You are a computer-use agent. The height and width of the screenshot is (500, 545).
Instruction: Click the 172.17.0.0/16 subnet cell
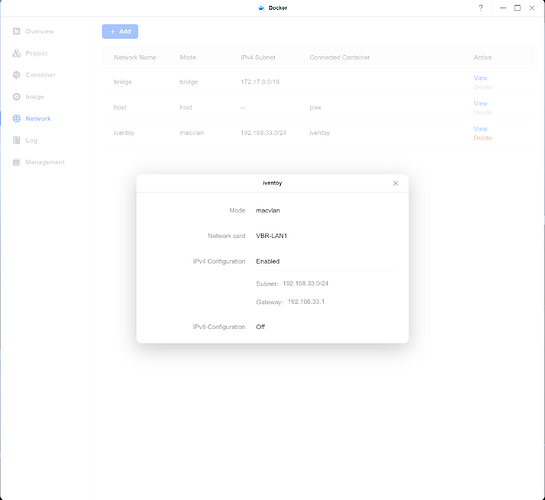coord(260,82)
